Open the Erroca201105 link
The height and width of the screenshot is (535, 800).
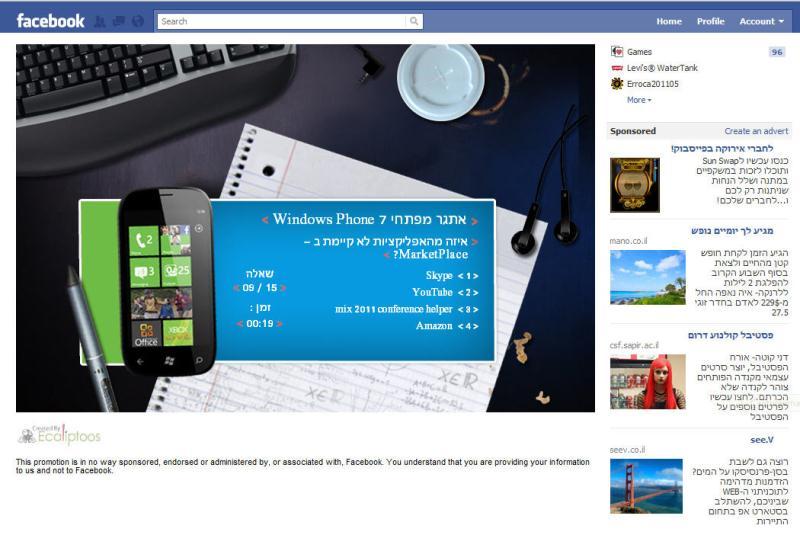click(653, 84)
